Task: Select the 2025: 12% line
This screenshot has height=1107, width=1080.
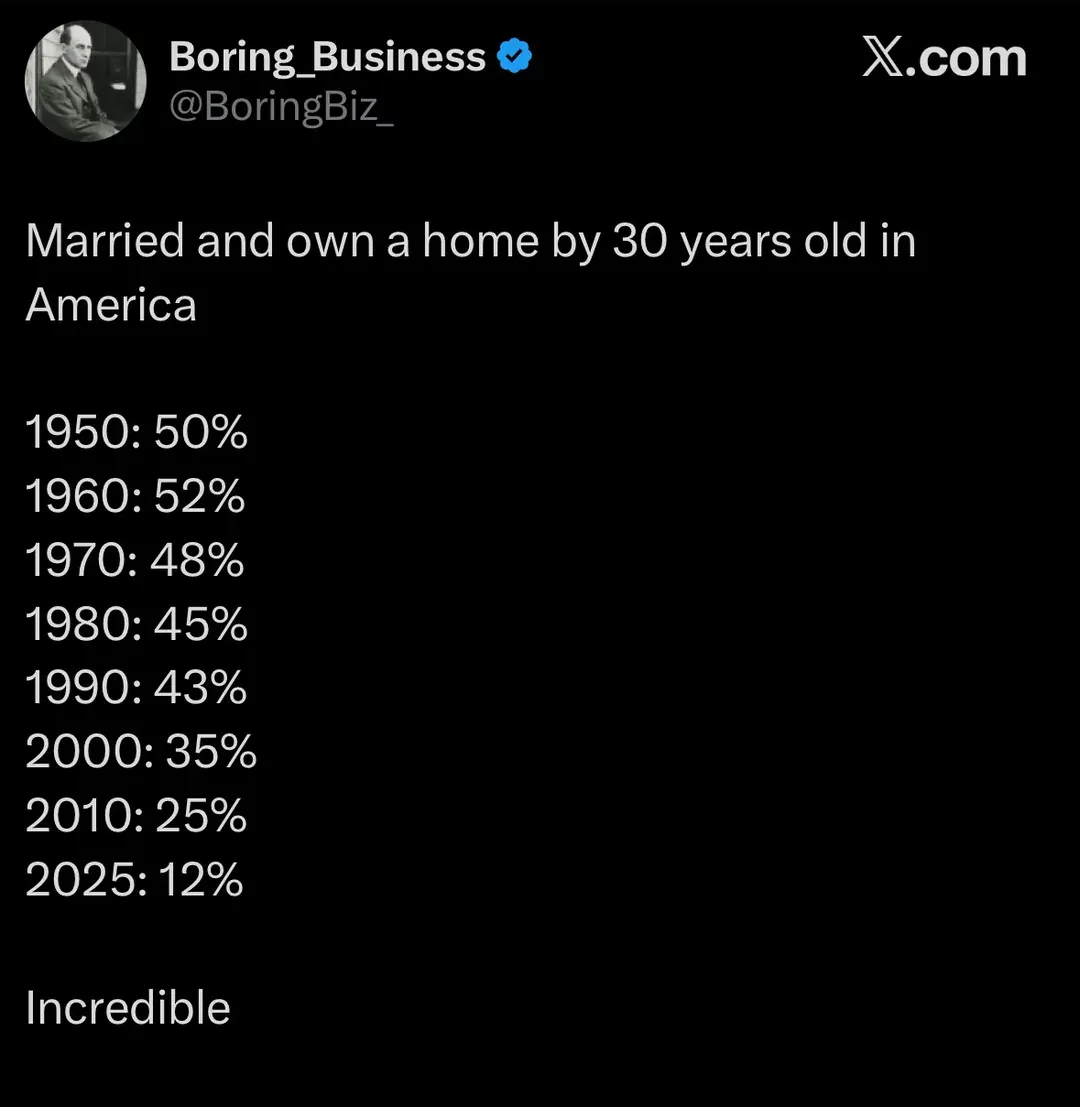Action: pyautogui.click(x=135, y=880)
